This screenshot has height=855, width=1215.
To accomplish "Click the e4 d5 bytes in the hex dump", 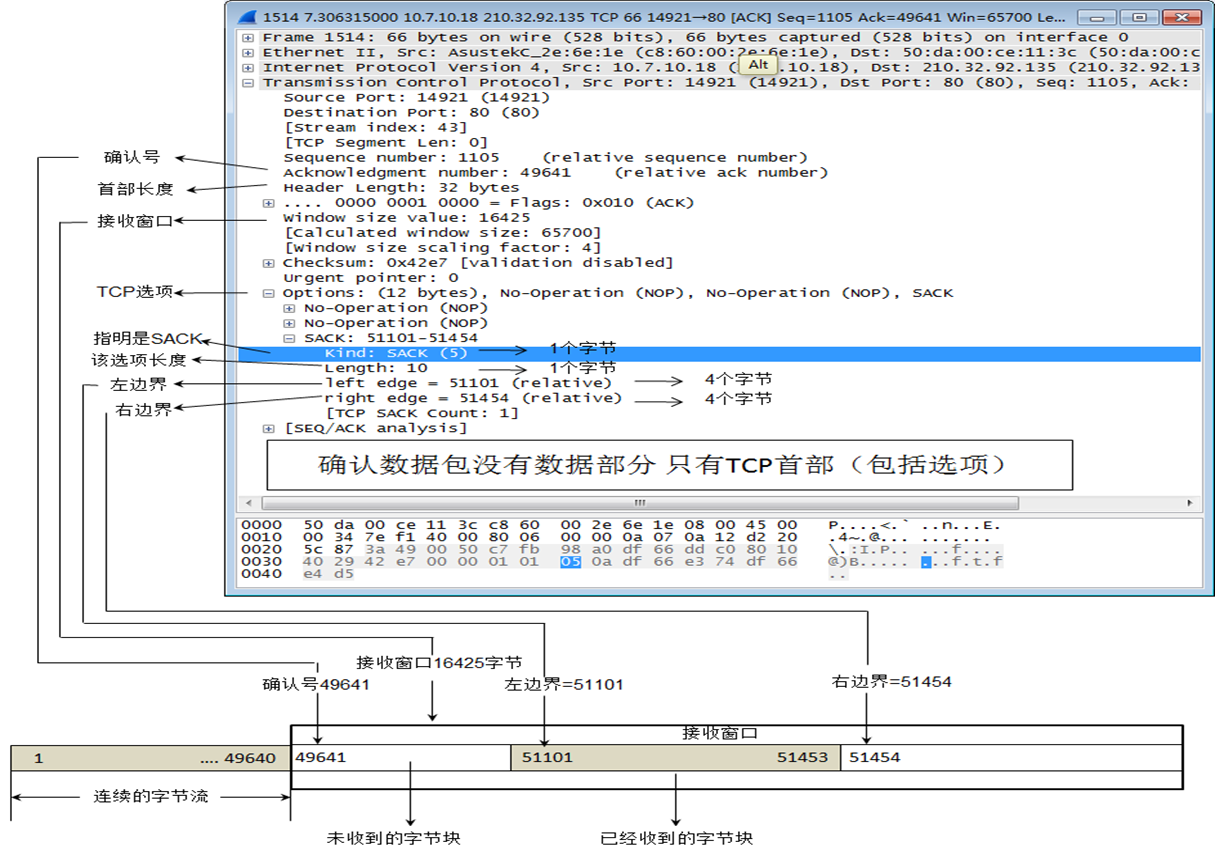I will (x=328, y=574).
